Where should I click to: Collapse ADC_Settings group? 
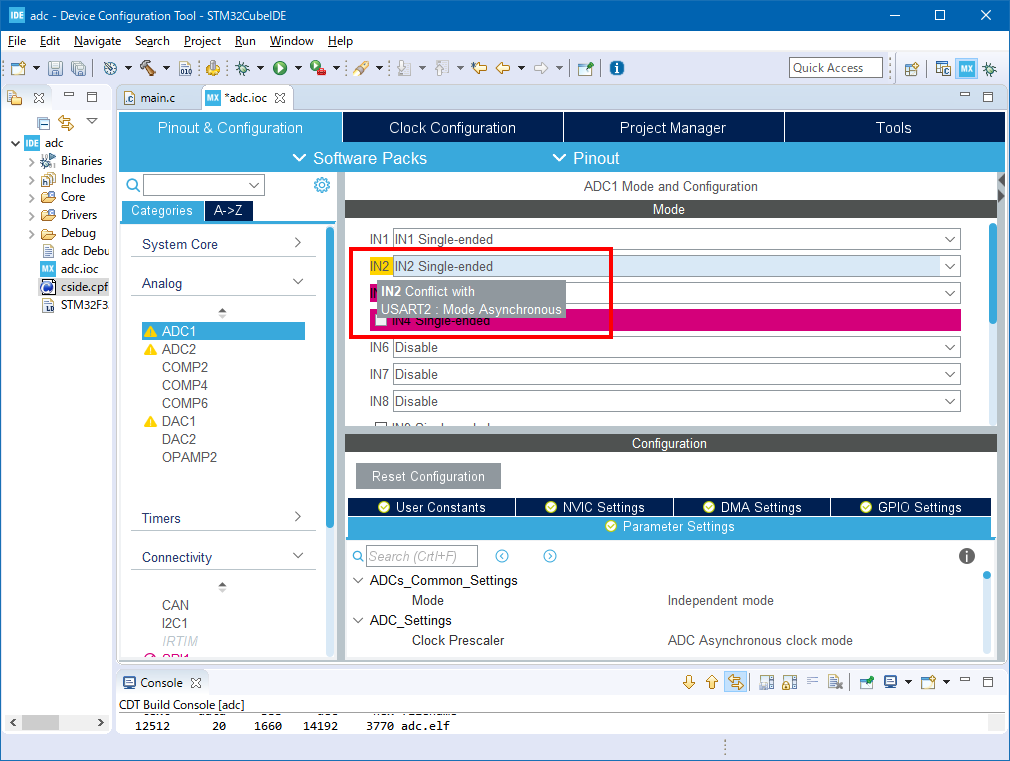tap(358, 621)
